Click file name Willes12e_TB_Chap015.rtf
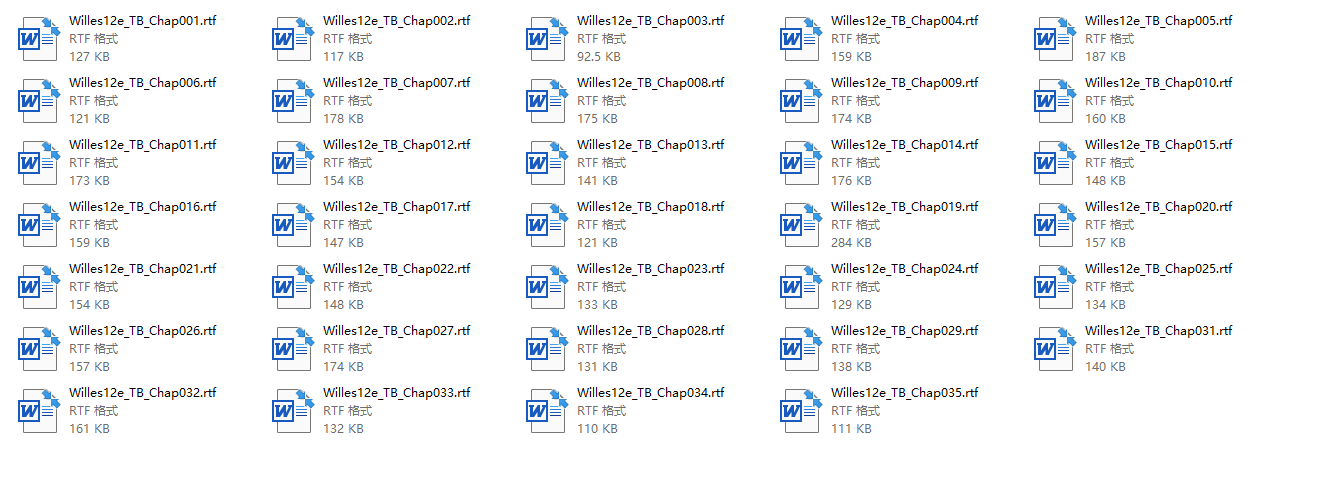The height and width of the screenshot is (487, 1336). pos(1159,145)
